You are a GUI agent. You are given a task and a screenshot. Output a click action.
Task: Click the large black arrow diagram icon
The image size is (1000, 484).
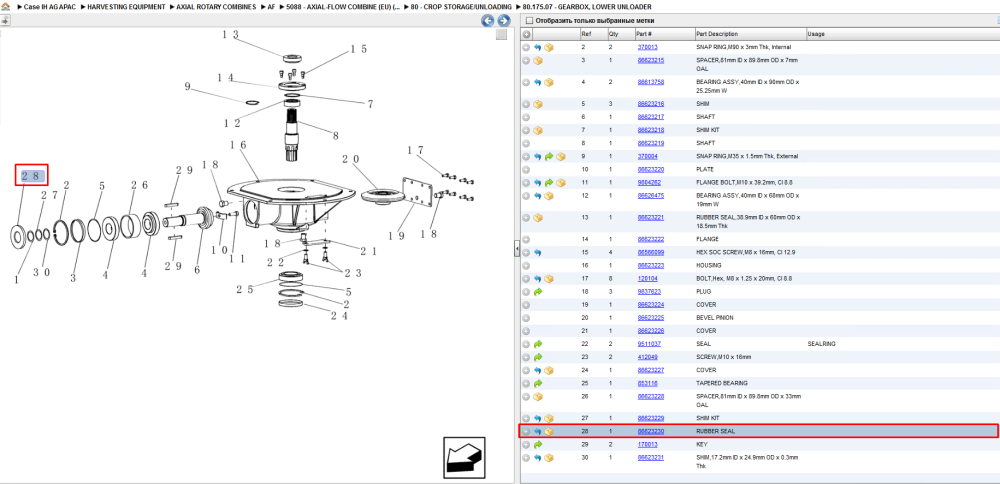coord(464,457)
